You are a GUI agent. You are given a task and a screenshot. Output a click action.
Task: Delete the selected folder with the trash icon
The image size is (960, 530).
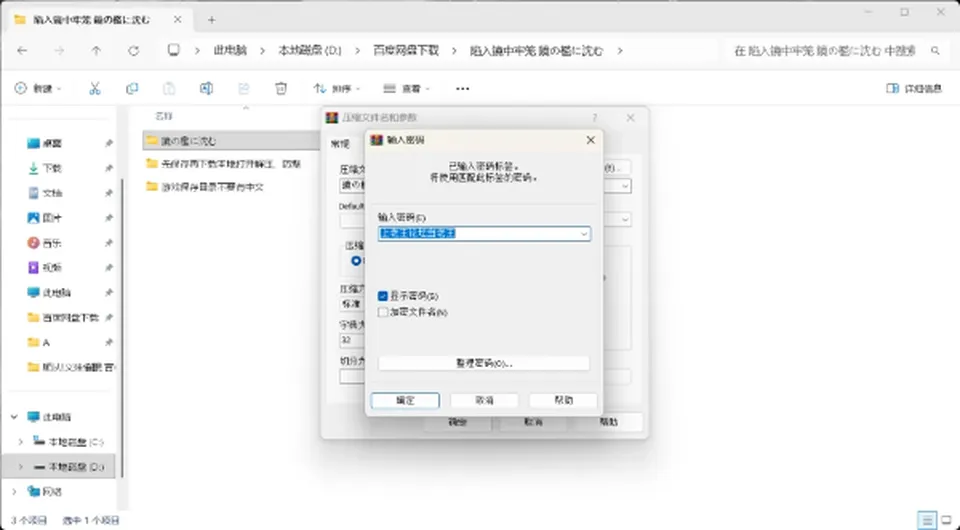[x=281, y=89]
